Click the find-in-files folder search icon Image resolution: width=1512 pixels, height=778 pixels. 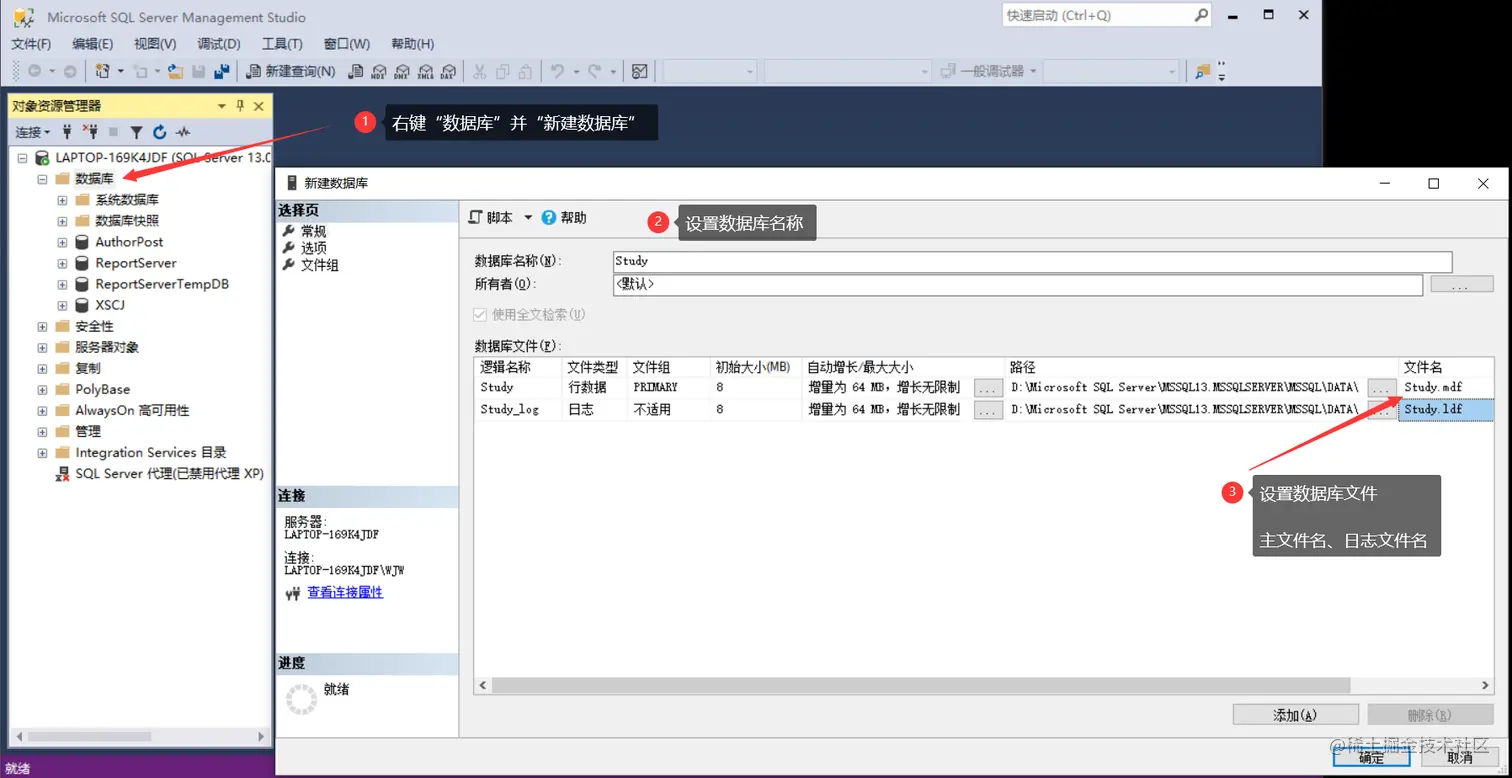click(1203, 71)
